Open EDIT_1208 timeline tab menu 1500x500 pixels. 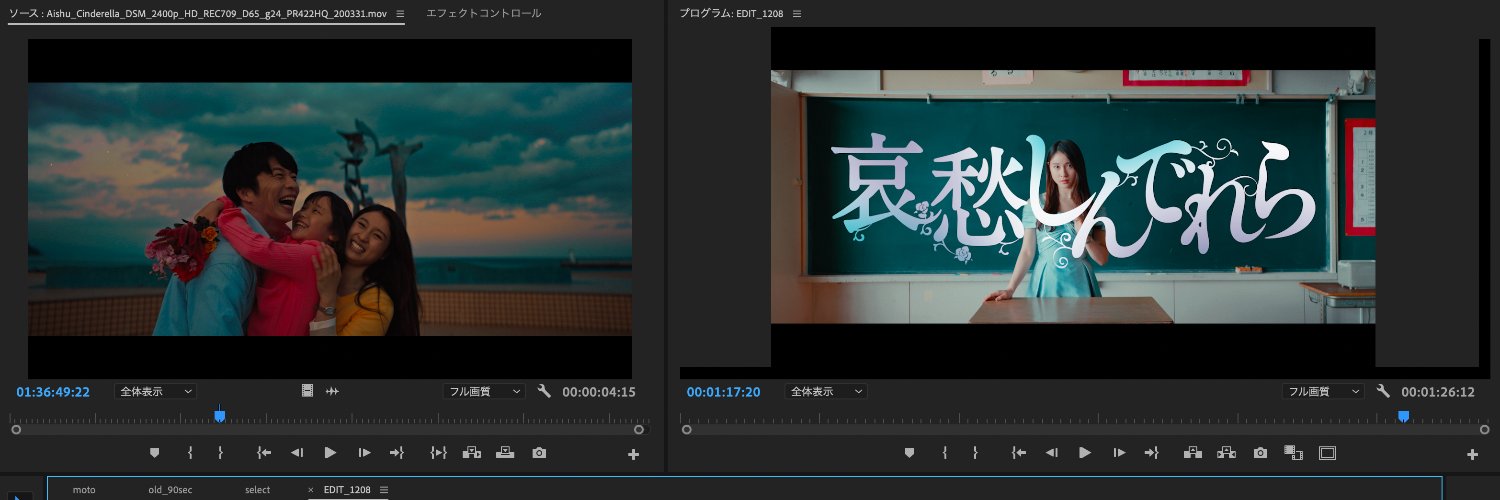point(383,490)
